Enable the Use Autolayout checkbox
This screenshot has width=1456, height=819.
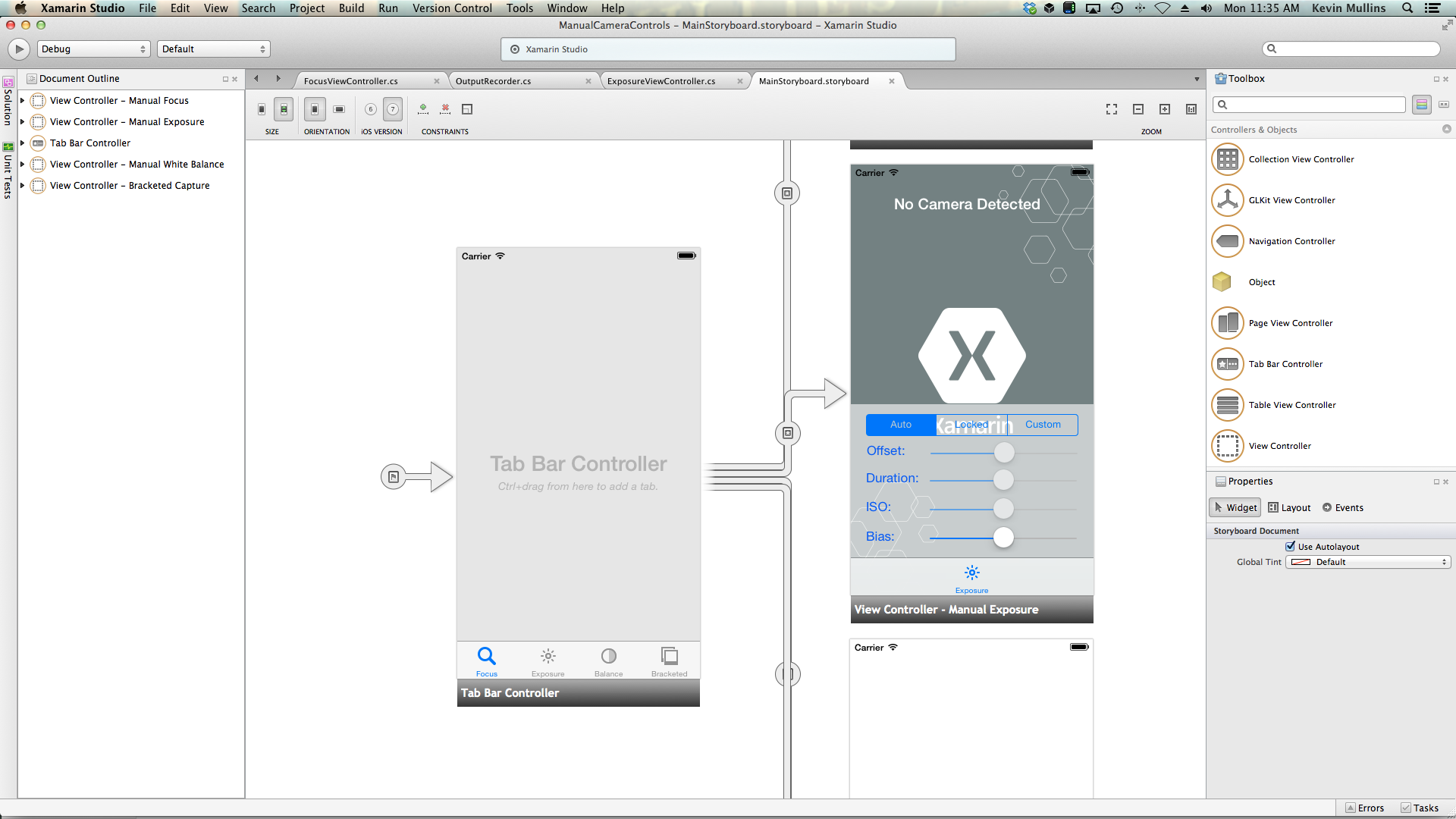[x=1290, y=546]
